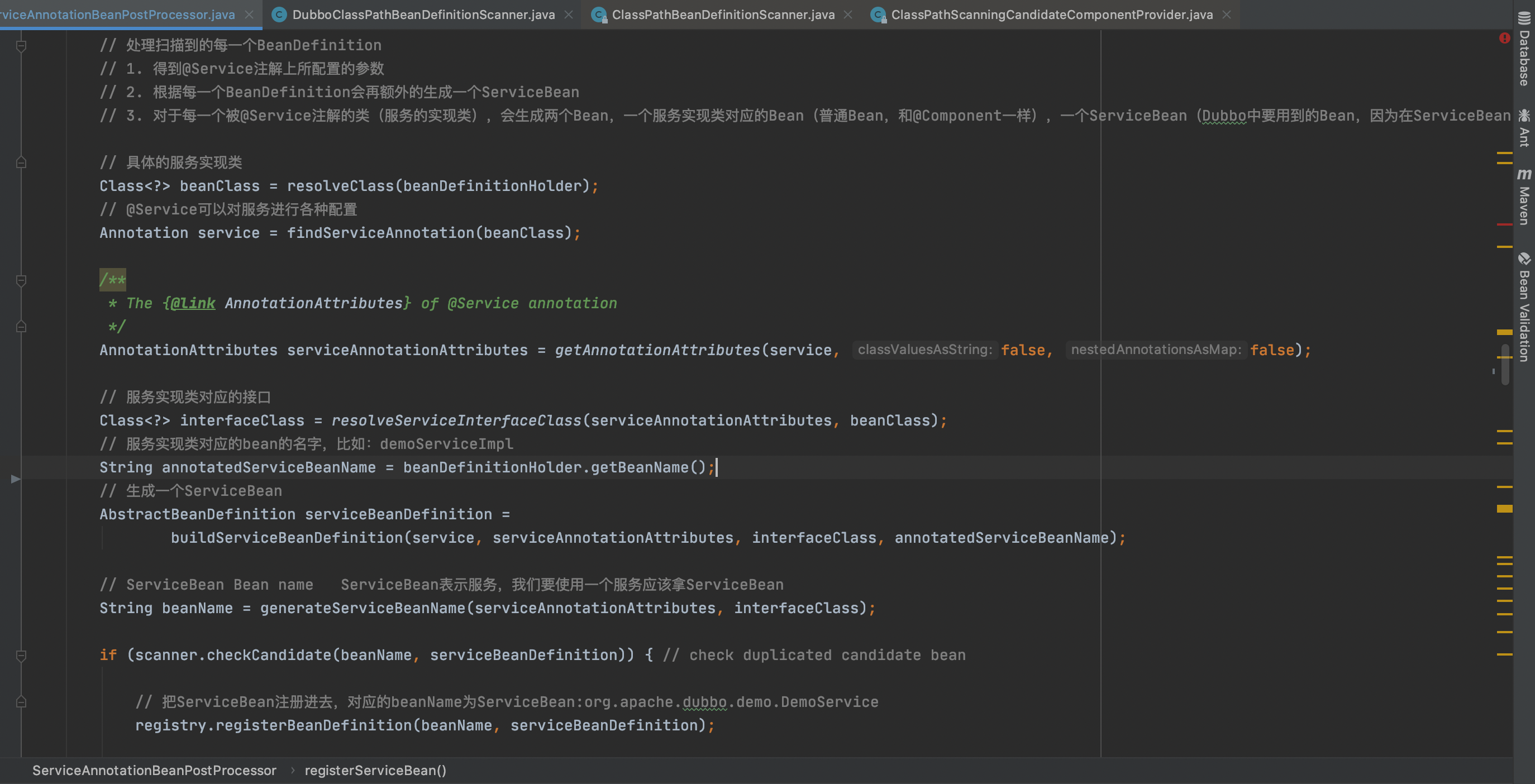Screen dimensions: 1535x784
Task: Click class icon on ClassPathScanningCandidateComponentProvider tab
Action: point(877,15)
